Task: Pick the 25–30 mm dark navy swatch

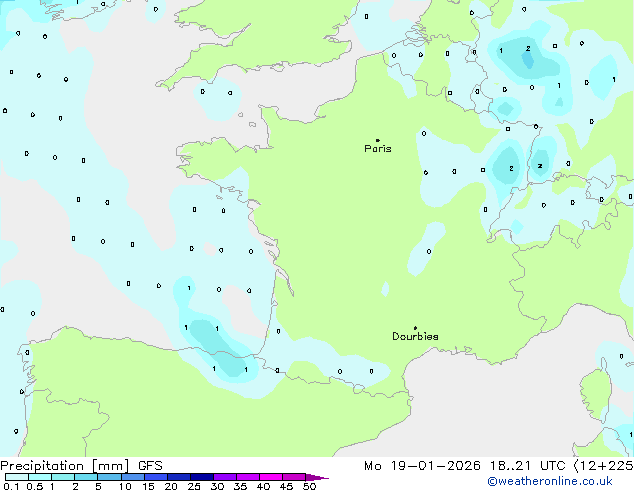Action: (202, 477)
